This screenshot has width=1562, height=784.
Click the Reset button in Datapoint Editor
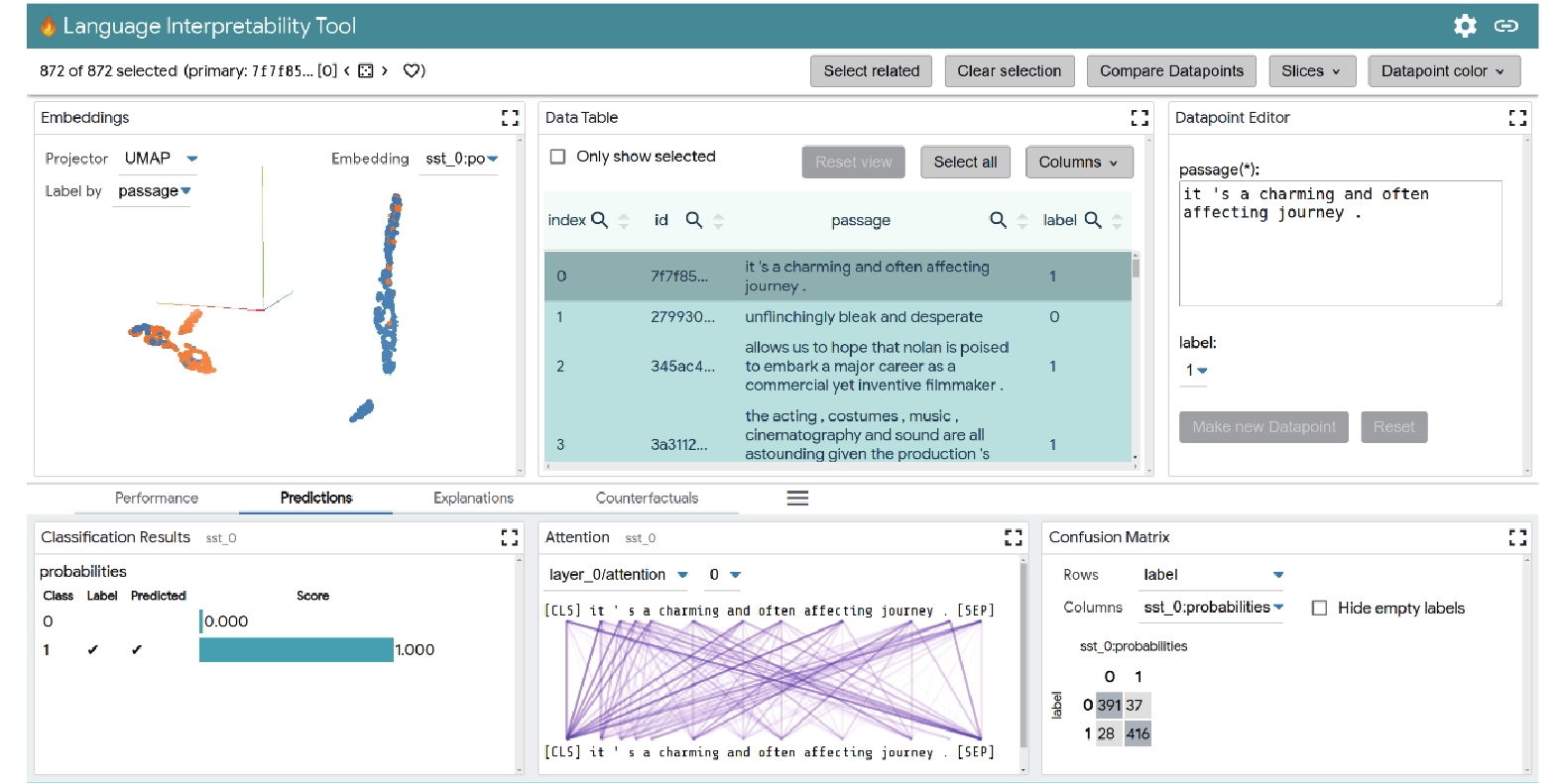[x=1393, y=427]
